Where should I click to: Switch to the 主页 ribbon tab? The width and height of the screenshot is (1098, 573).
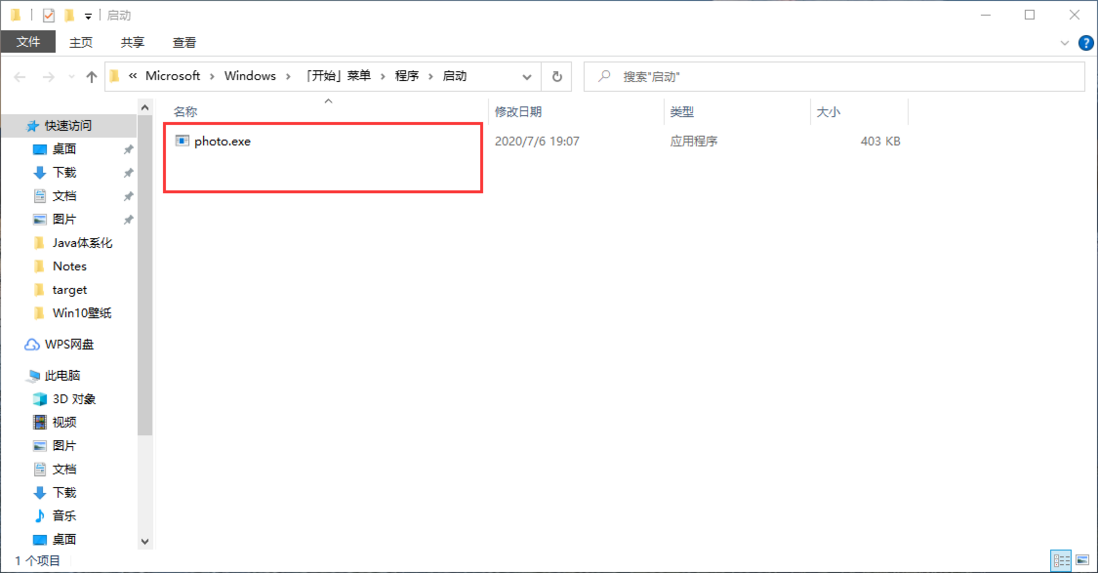[81, 42]
